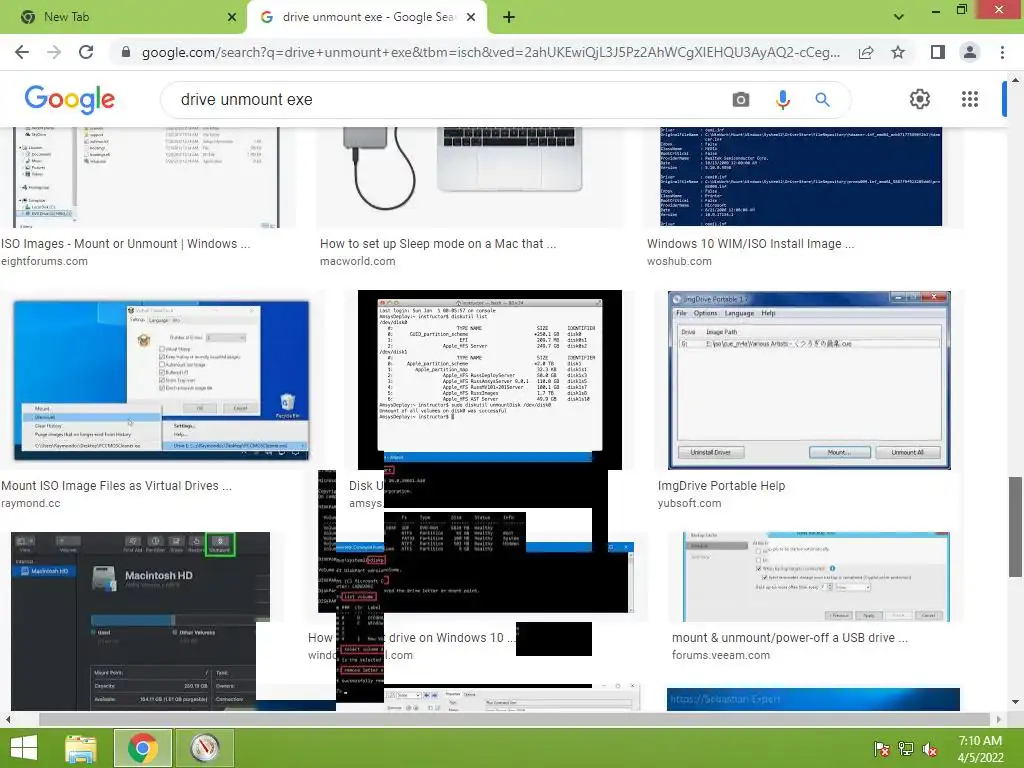Click the scroll up arrow
The width and height of the screenshot is (1024, 768).
1015,80
